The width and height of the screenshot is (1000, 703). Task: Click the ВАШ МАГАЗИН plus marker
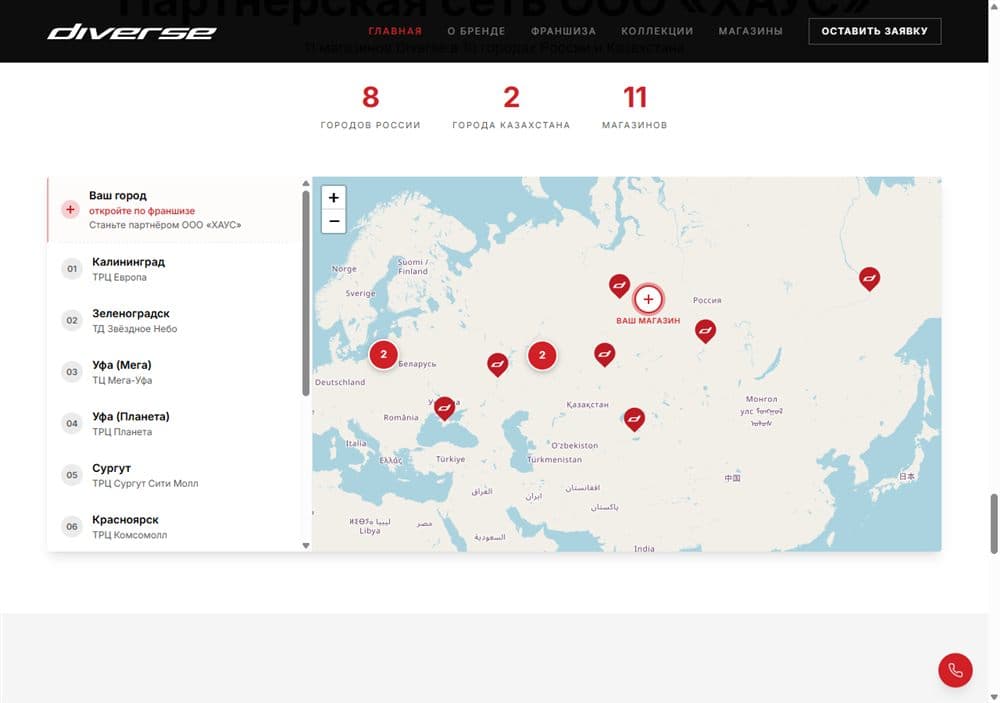pyautogui.click(x=648, y=299)
